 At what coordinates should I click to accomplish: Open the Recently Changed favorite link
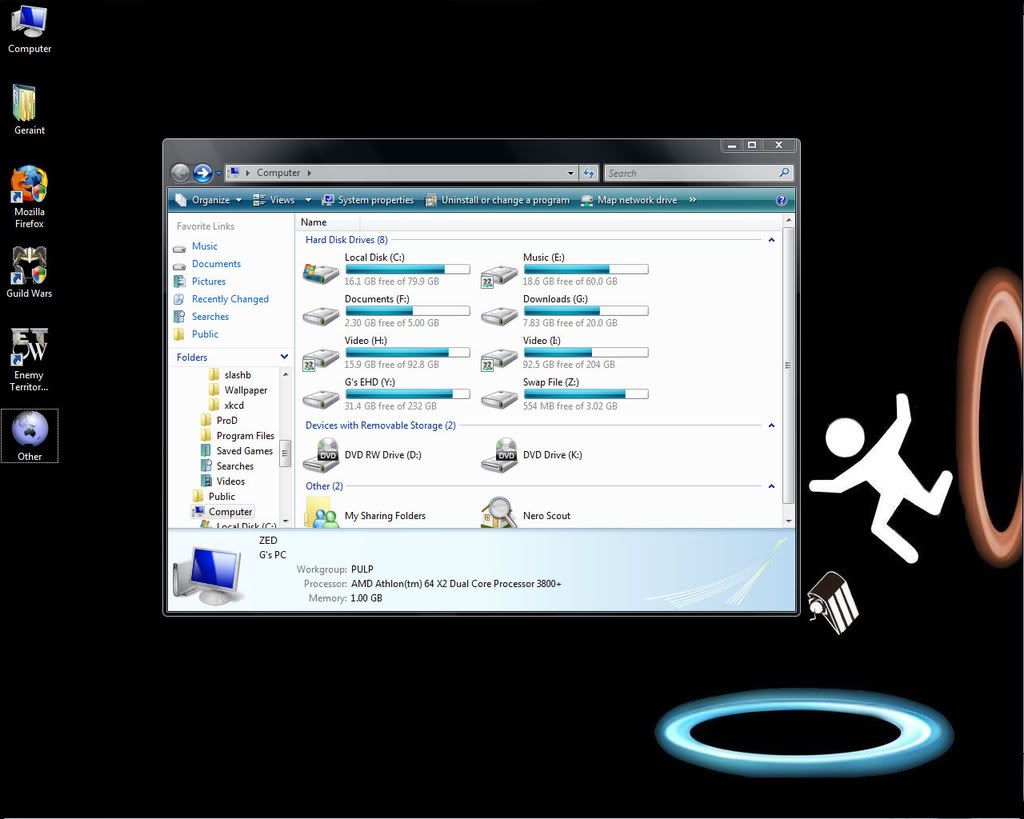pyautogui.click(x=230, y=299)
